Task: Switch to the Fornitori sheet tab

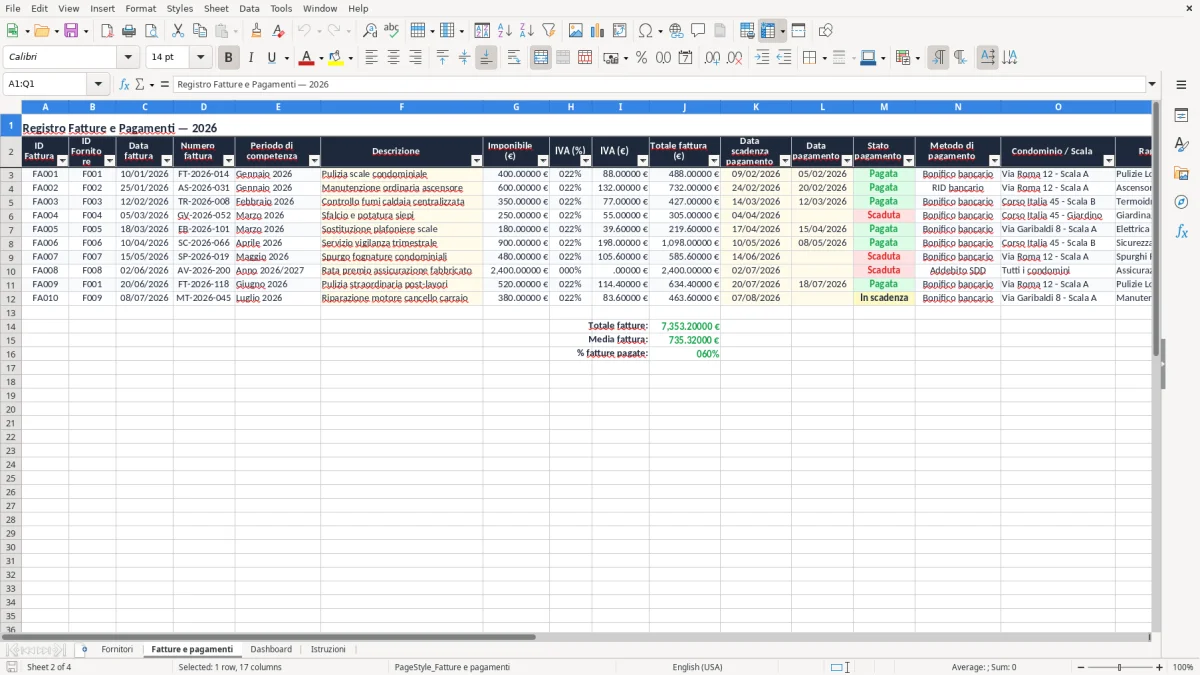Action: 117,649
